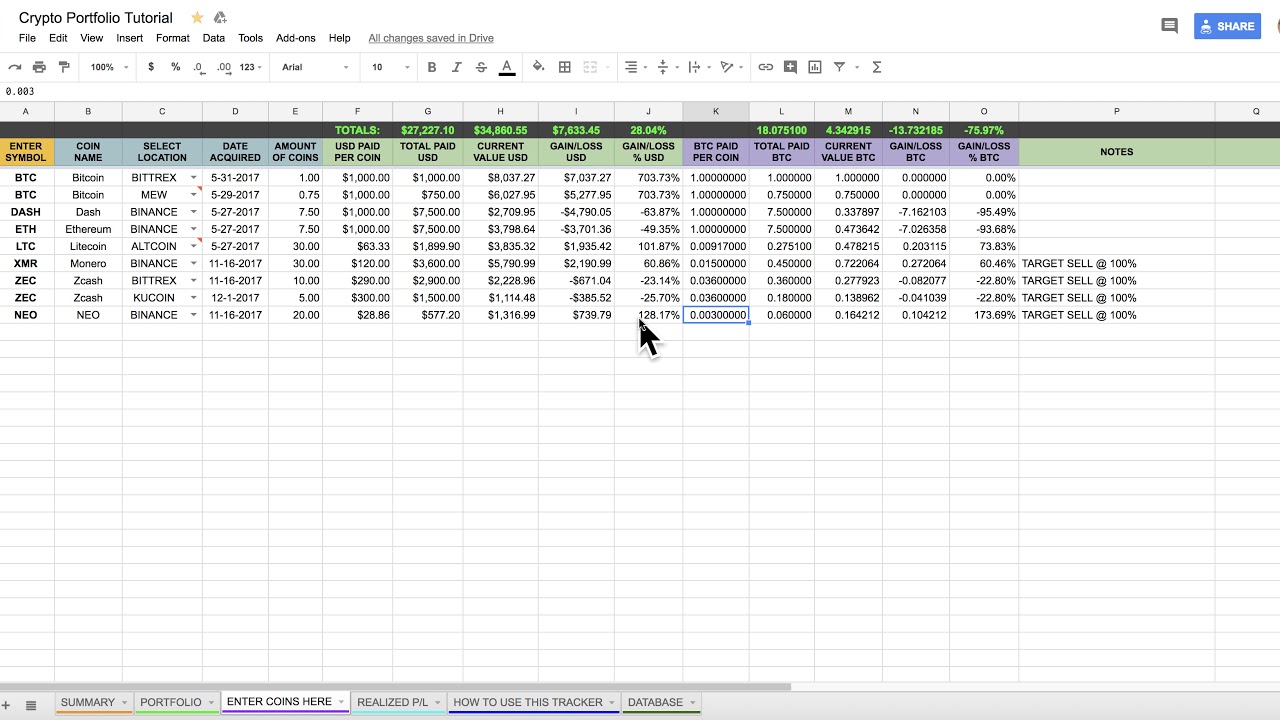Open the View menu
The width and height of the screenshot is (1280, 720).
tap(91, 38)
